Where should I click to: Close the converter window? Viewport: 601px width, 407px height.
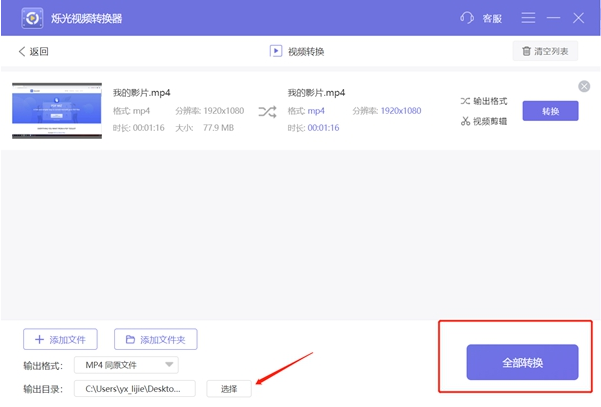(578, 18)
